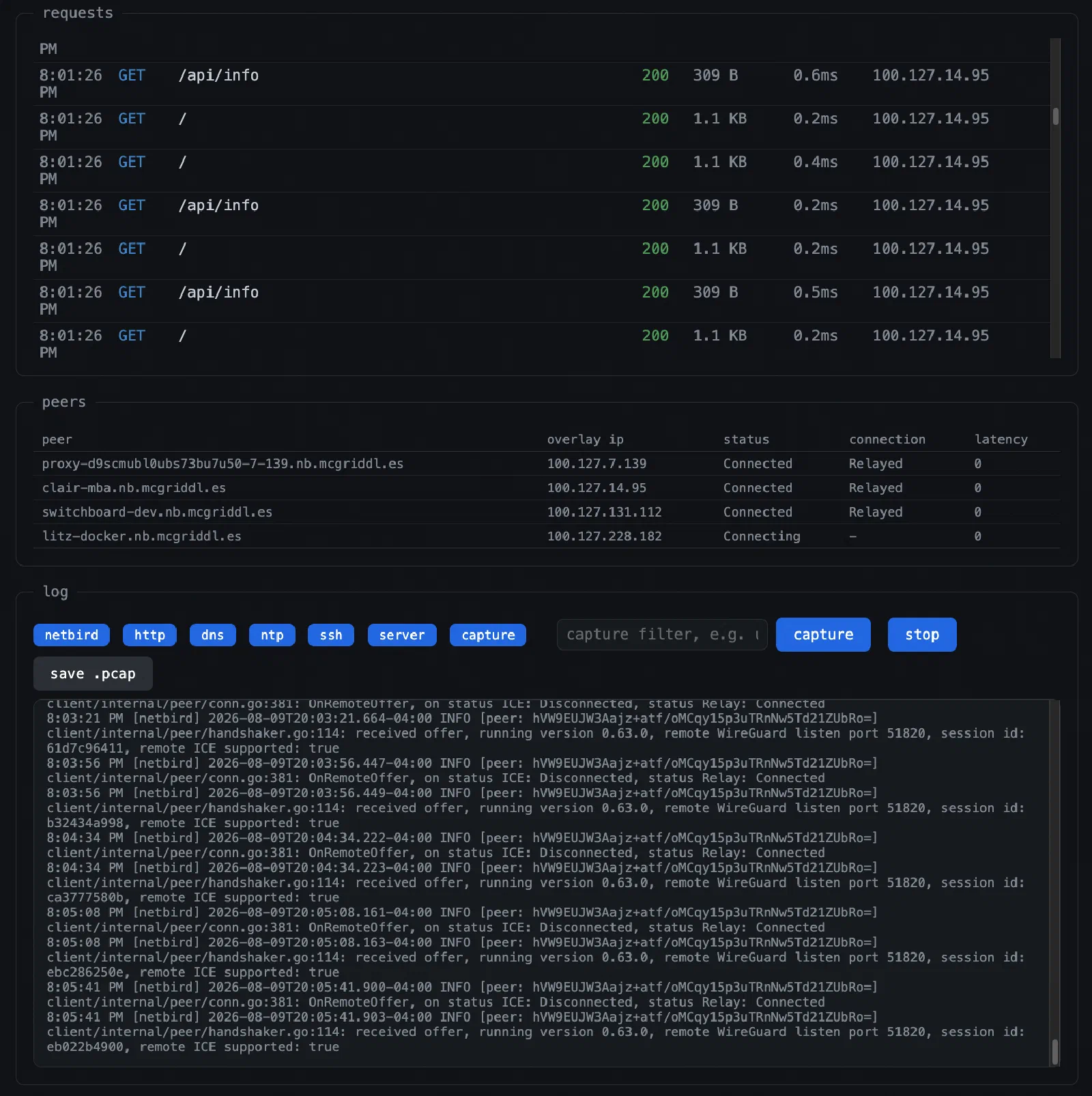Image resolution: width=1092 pixels, height=1096 pixels.
Task: Toggle the server log filter
Action: pyautogui.click(x=402, y=635)
